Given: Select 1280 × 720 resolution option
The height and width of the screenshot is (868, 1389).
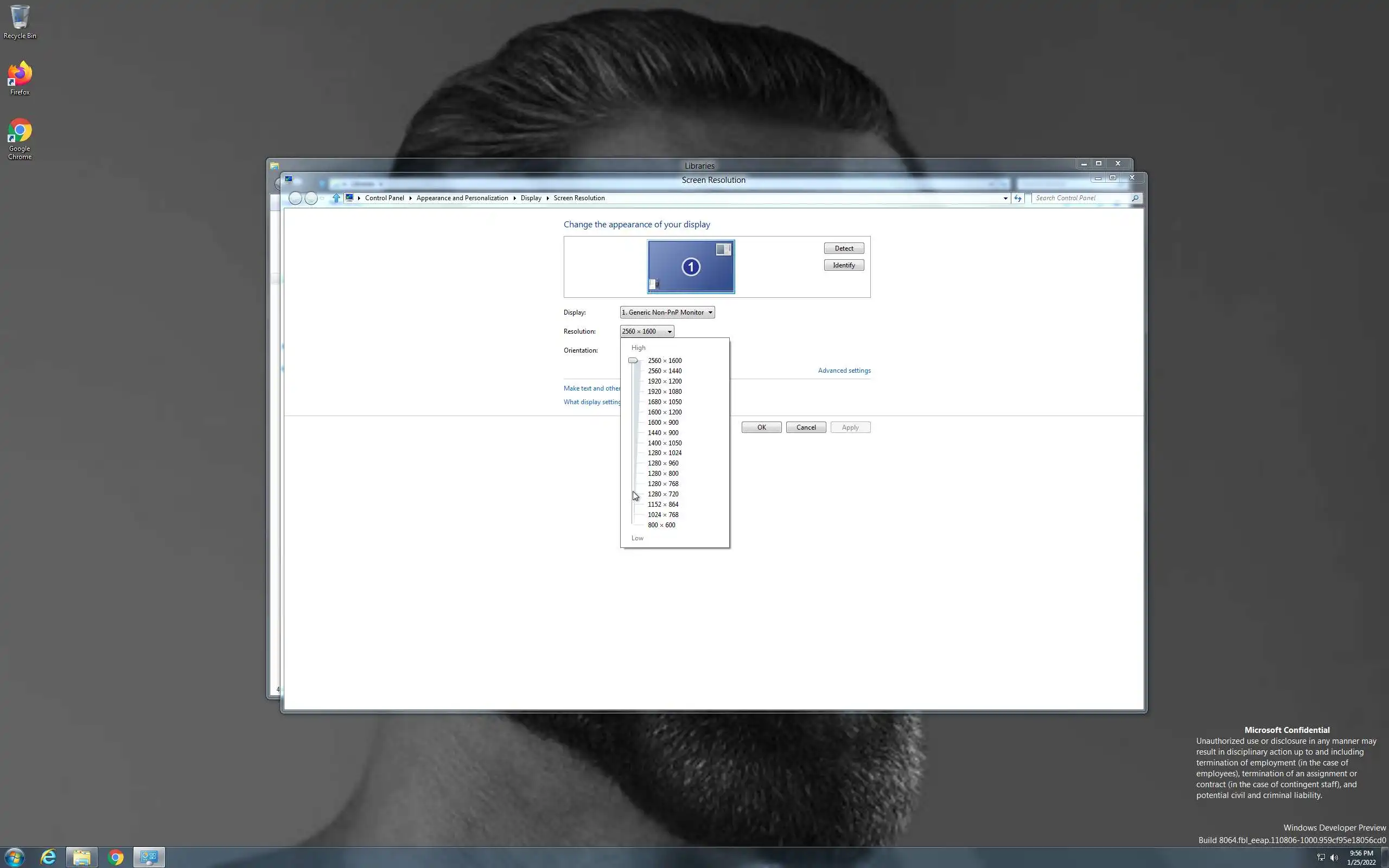Looking at the screenshot, I should 663,494.
